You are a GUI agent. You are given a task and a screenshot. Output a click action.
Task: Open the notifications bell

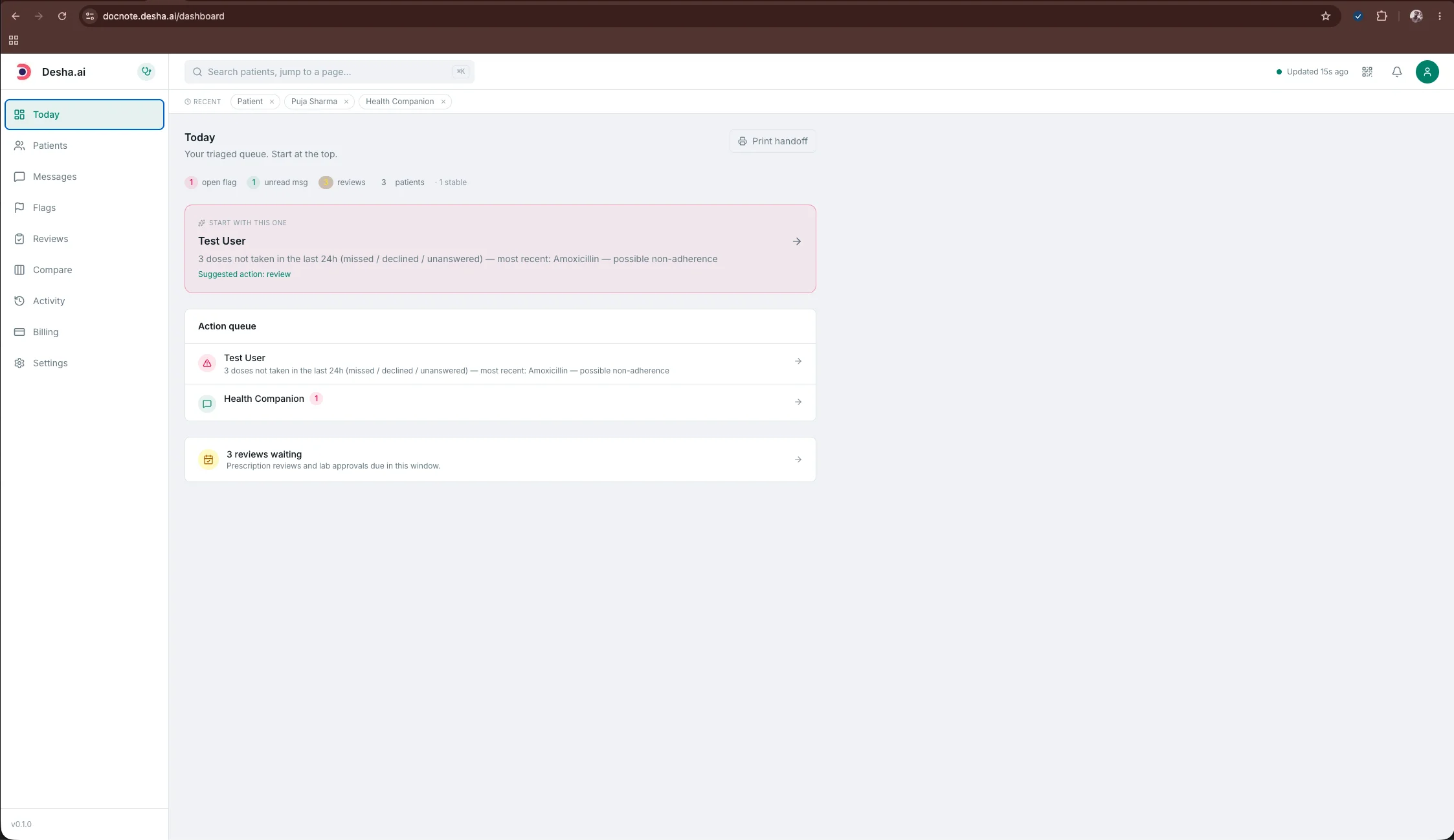point(1397,72)
